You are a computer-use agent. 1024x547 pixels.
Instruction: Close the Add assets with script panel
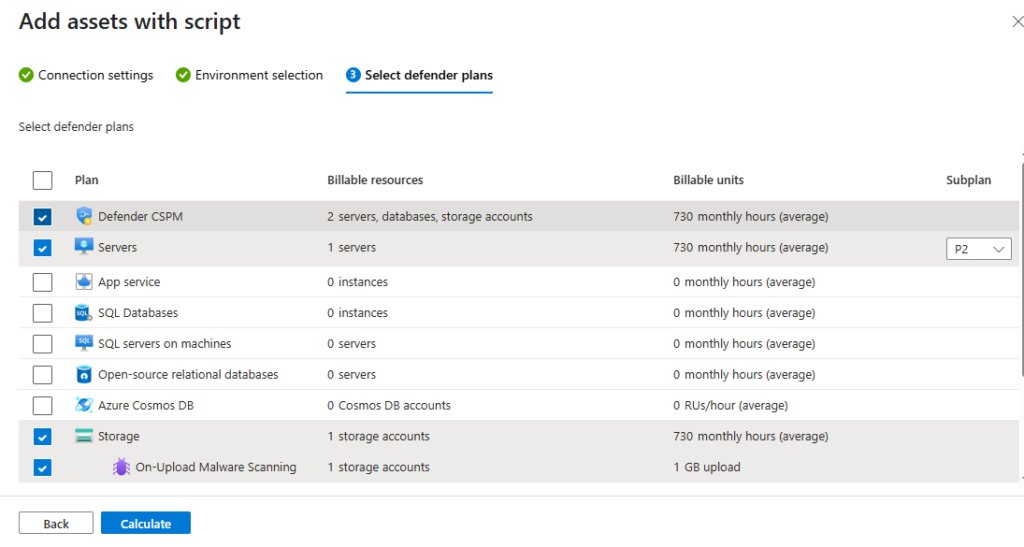click(x=1017, y=22)
